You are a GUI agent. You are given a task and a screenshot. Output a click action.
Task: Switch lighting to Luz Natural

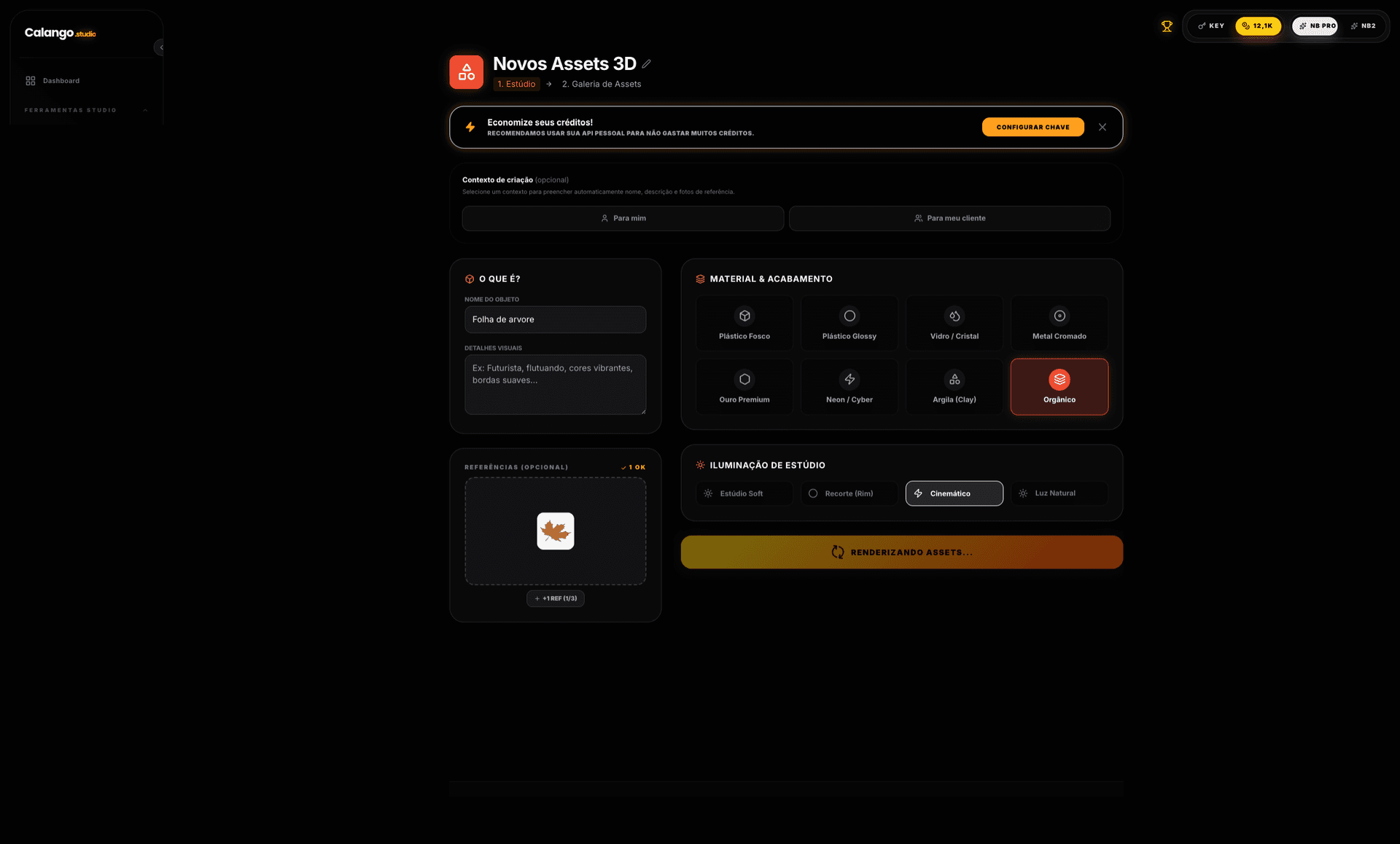(x=1059, y=493)
